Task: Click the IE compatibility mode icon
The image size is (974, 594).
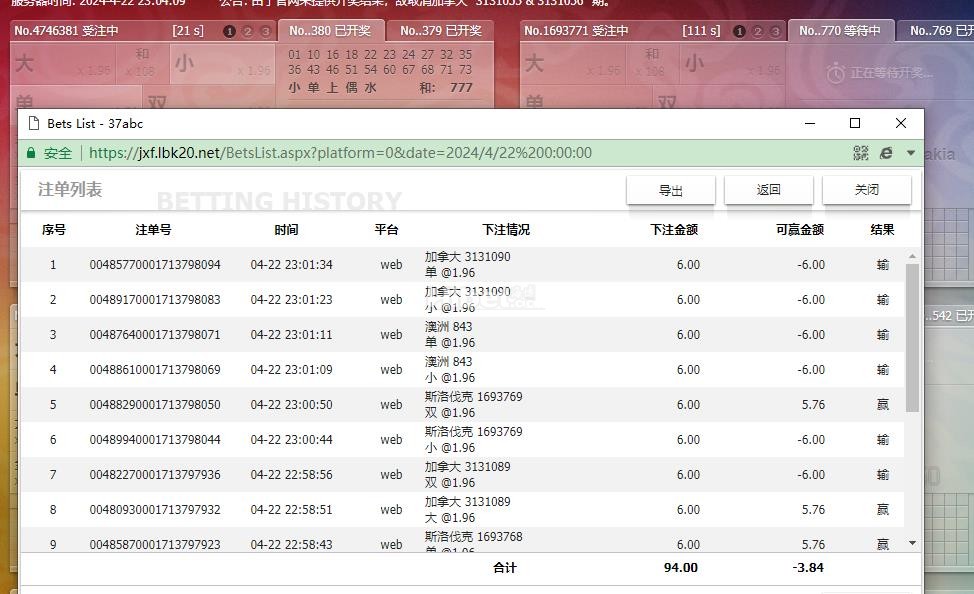Action: pos(886,153)
